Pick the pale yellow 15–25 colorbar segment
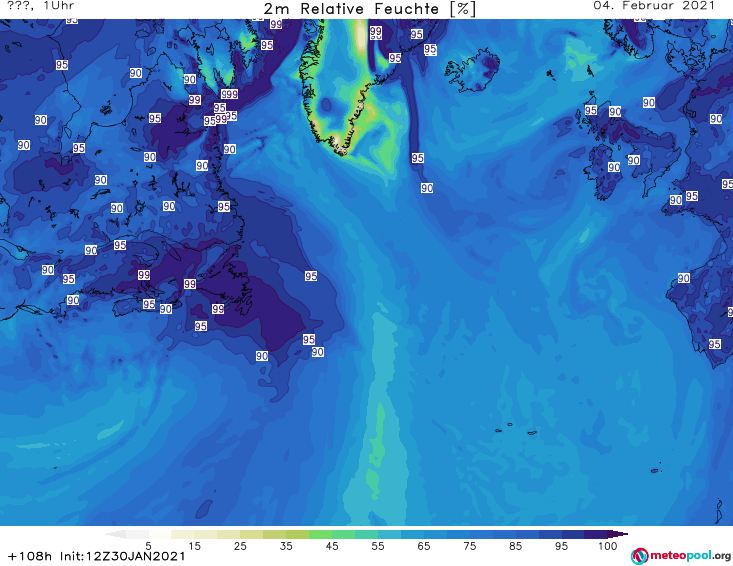 (217, 534)
